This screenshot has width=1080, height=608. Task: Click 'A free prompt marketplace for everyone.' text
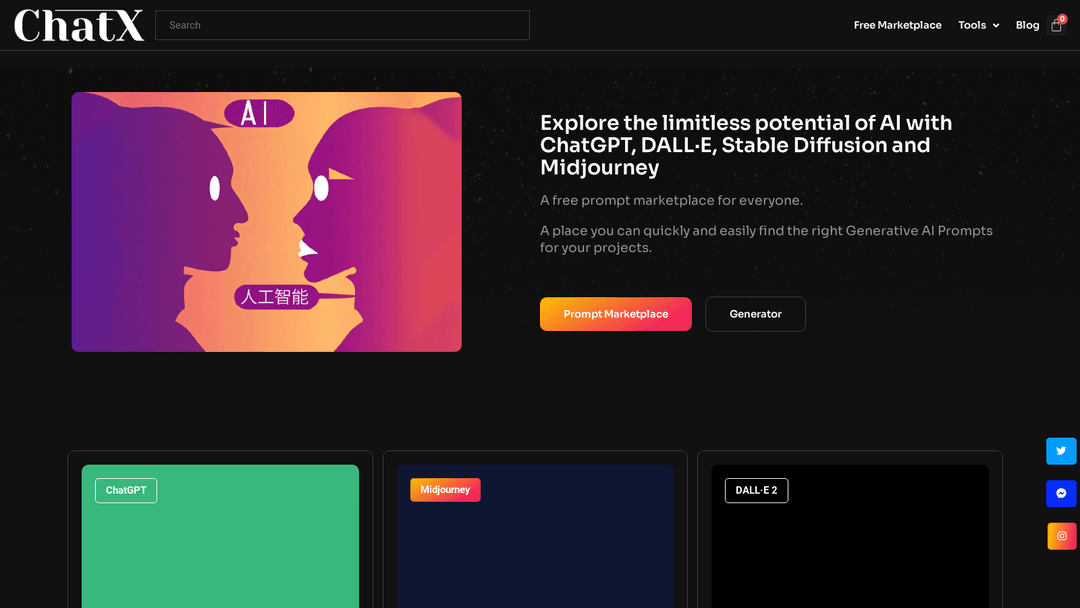pyautogui.click(x=672, y=200)
